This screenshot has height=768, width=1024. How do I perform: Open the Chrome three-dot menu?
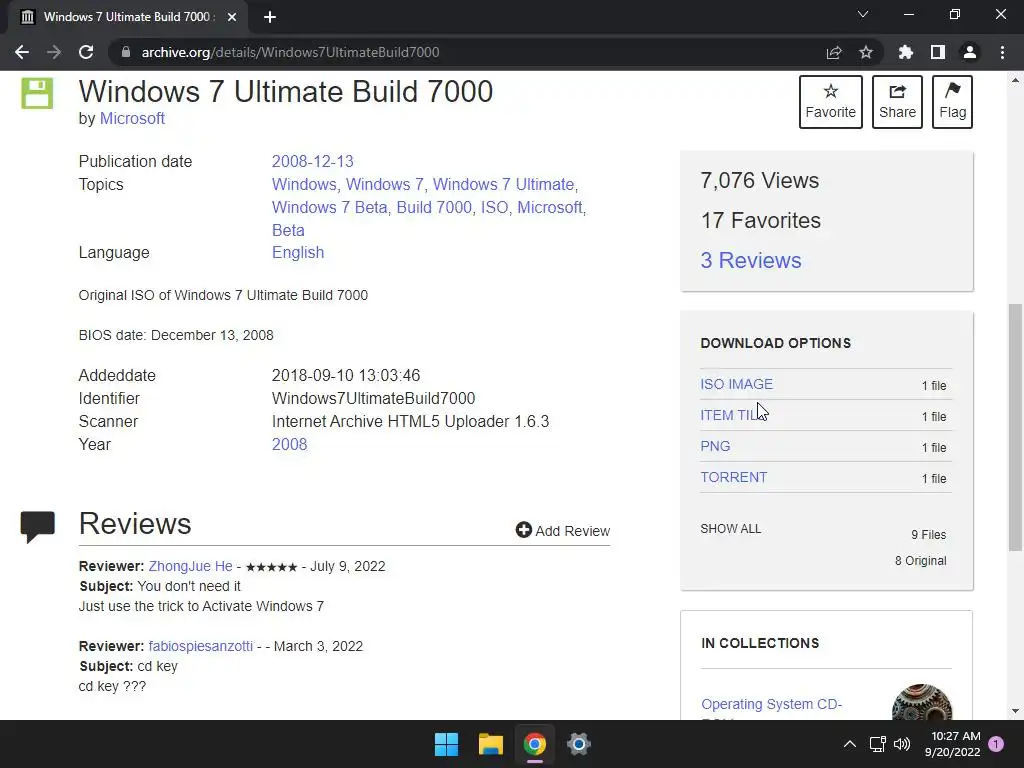click(x=1002, y=52)
